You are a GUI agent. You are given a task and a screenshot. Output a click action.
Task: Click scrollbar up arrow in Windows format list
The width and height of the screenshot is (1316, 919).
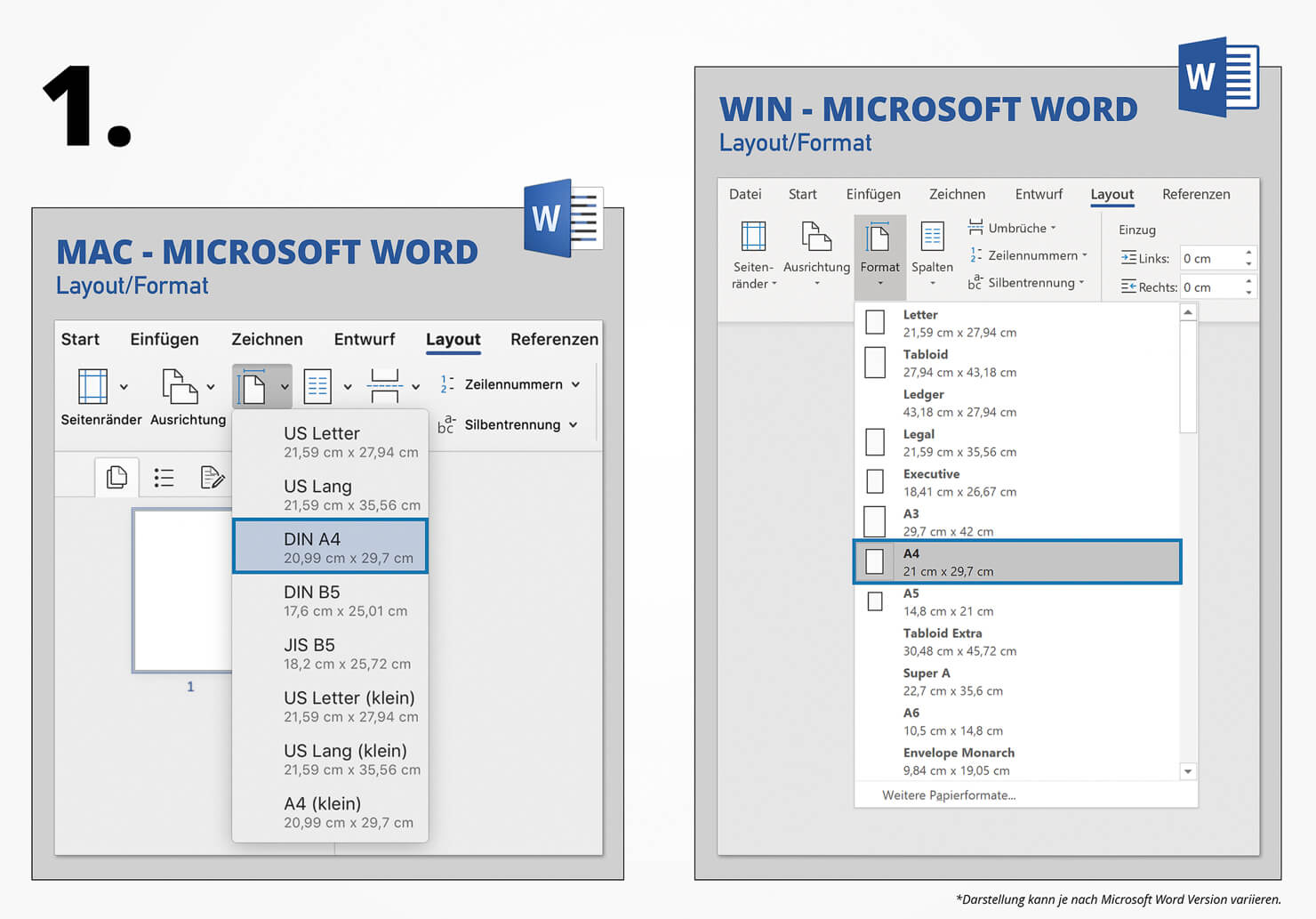(x=1188, y=311)
